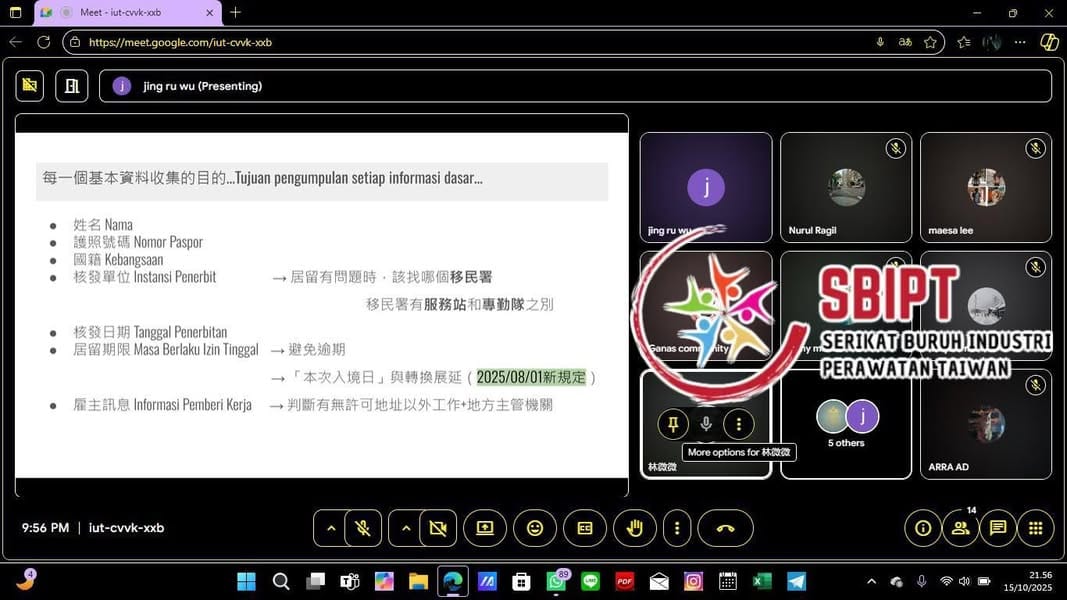Click the browser address bar URL
The width and height of the screenshot is (1067, 600).
coord(180,42)
